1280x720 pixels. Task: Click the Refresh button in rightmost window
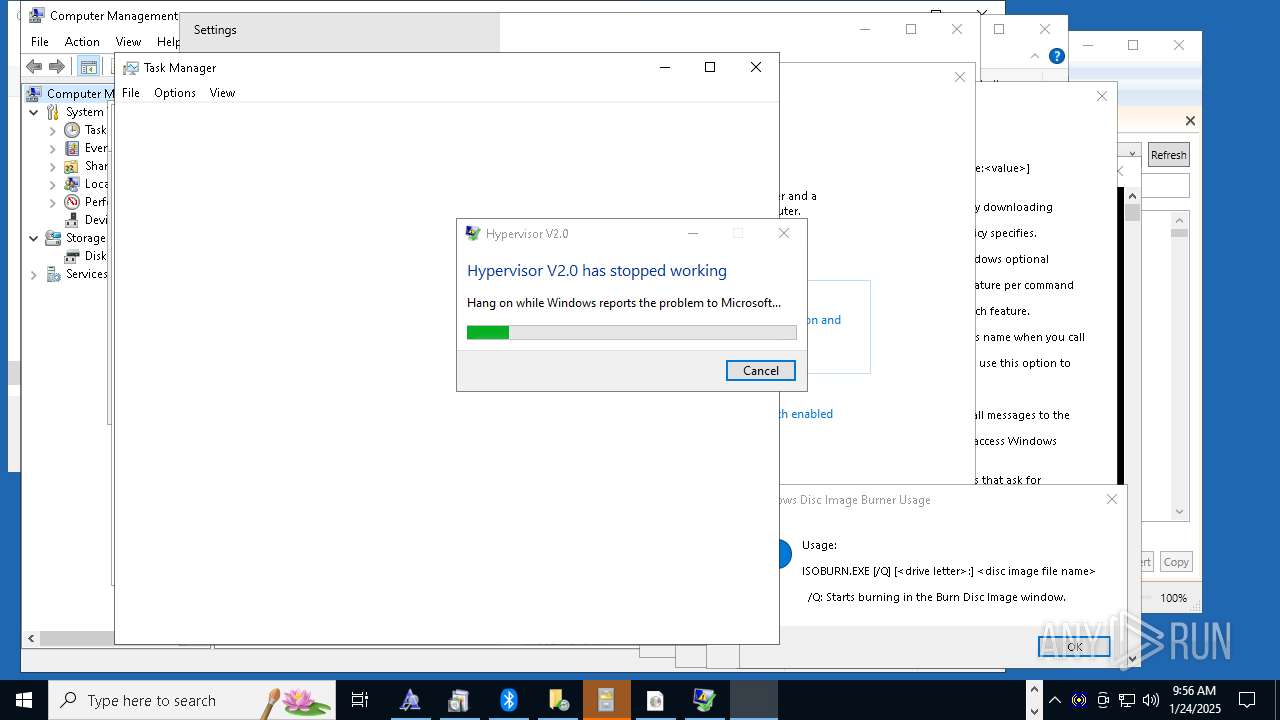click(x=1168, y=154)
